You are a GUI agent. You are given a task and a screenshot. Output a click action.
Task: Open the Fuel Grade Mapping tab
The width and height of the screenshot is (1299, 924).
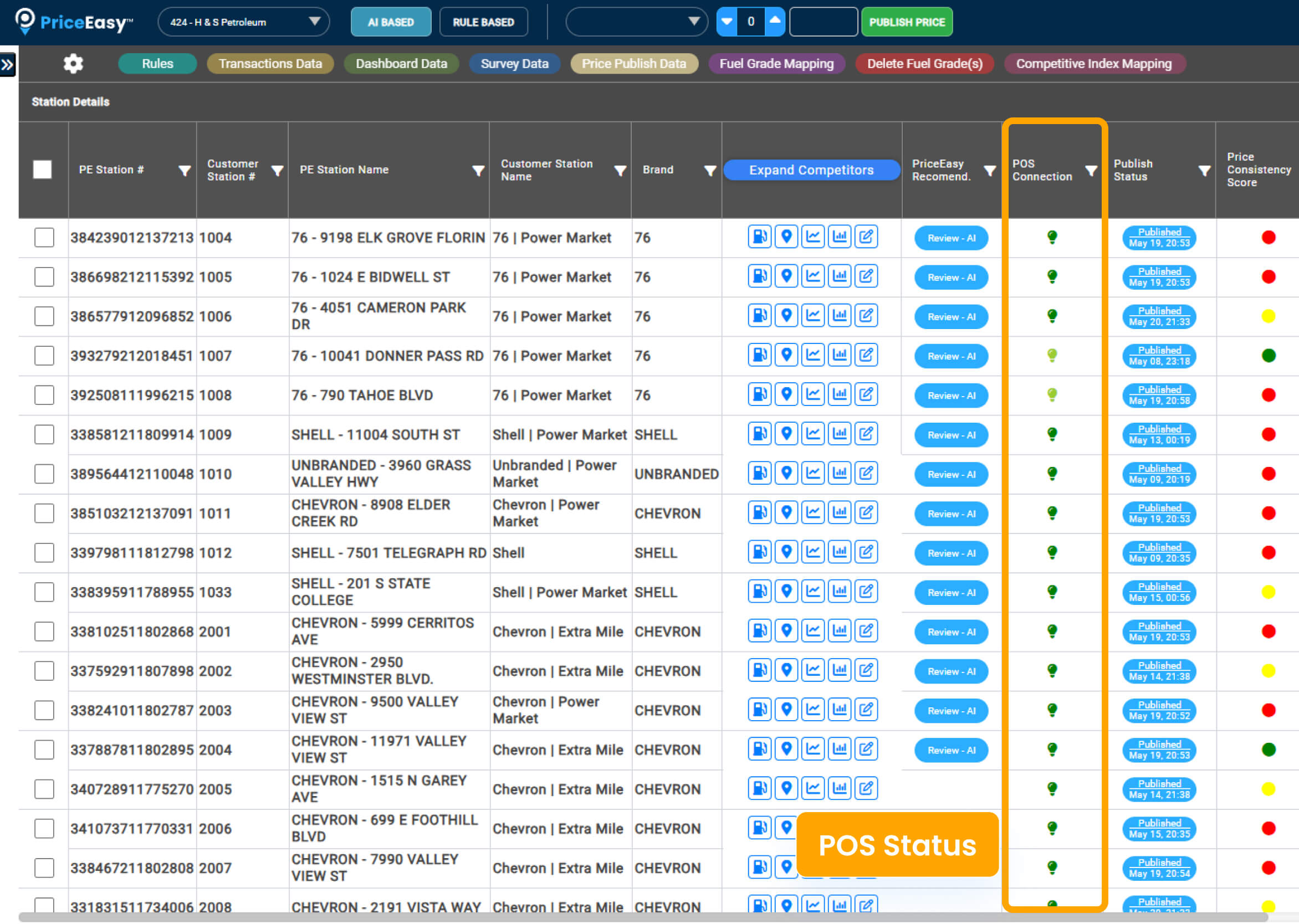(777, 64)
